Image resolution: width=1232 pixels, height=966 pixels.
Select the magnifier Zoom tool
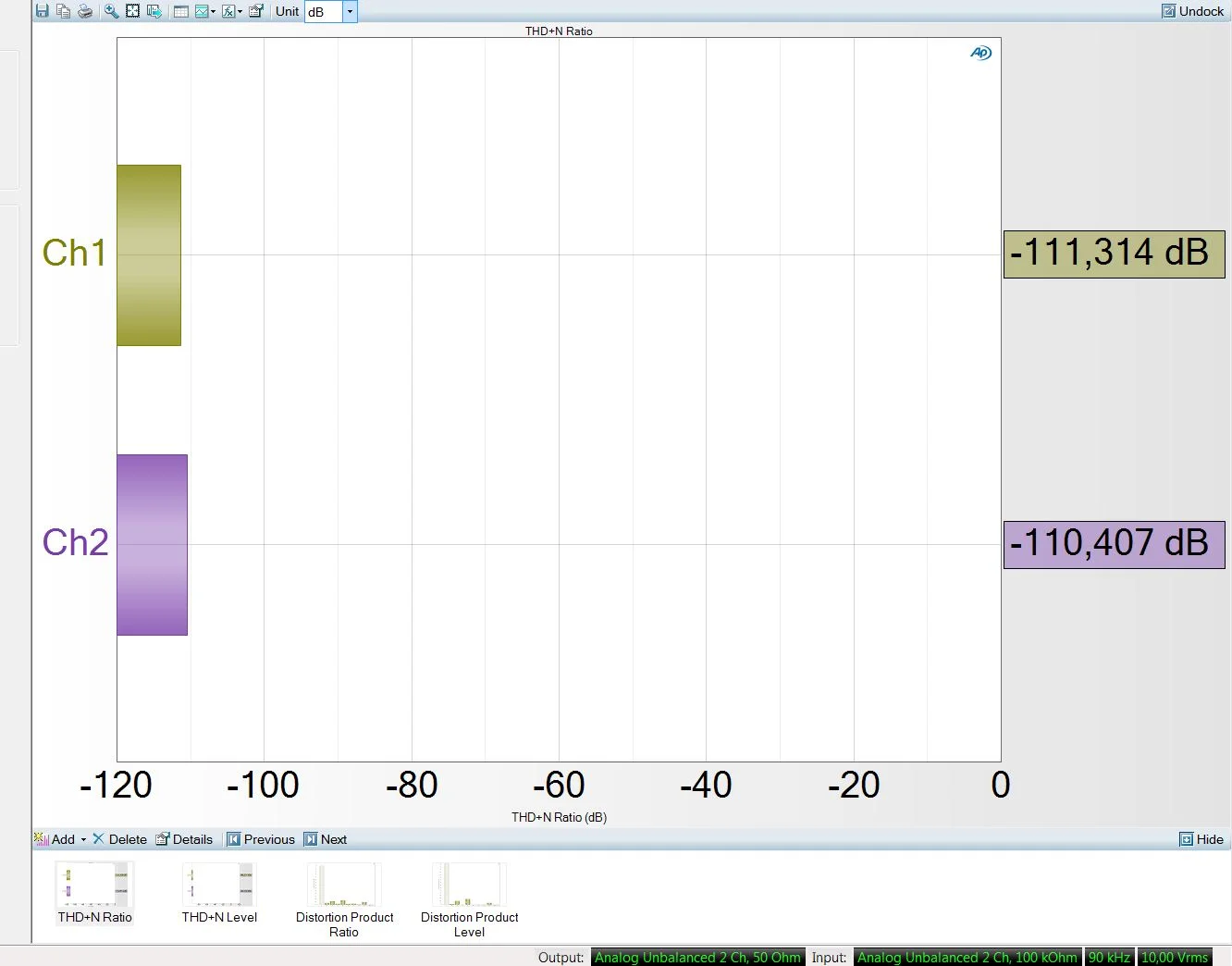pyautogui.click(x=111, y=11)
